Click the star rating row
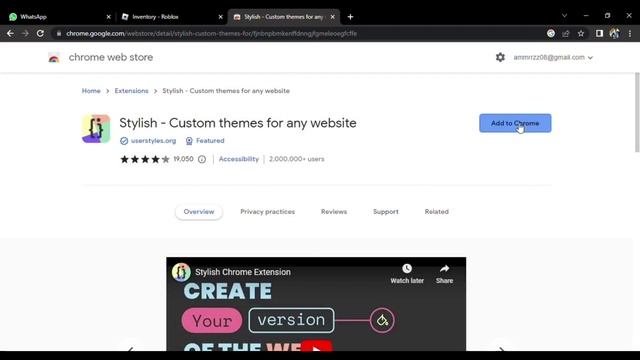This screenshot has height=360, width=640. point(145,159)
